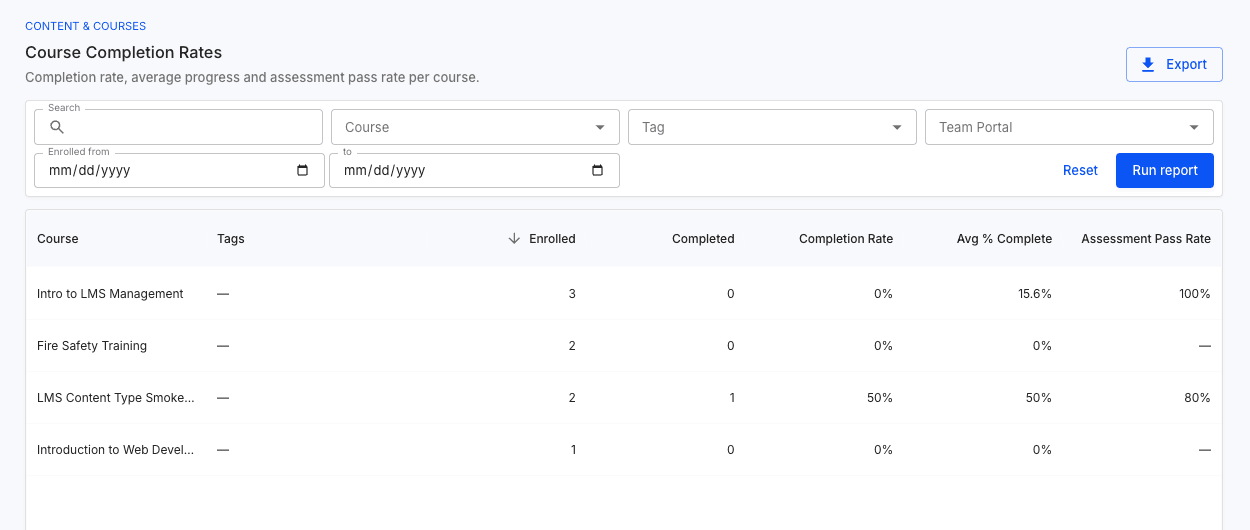Open the Tag dropdown
1250x530 pixels.
pos(772,127)
